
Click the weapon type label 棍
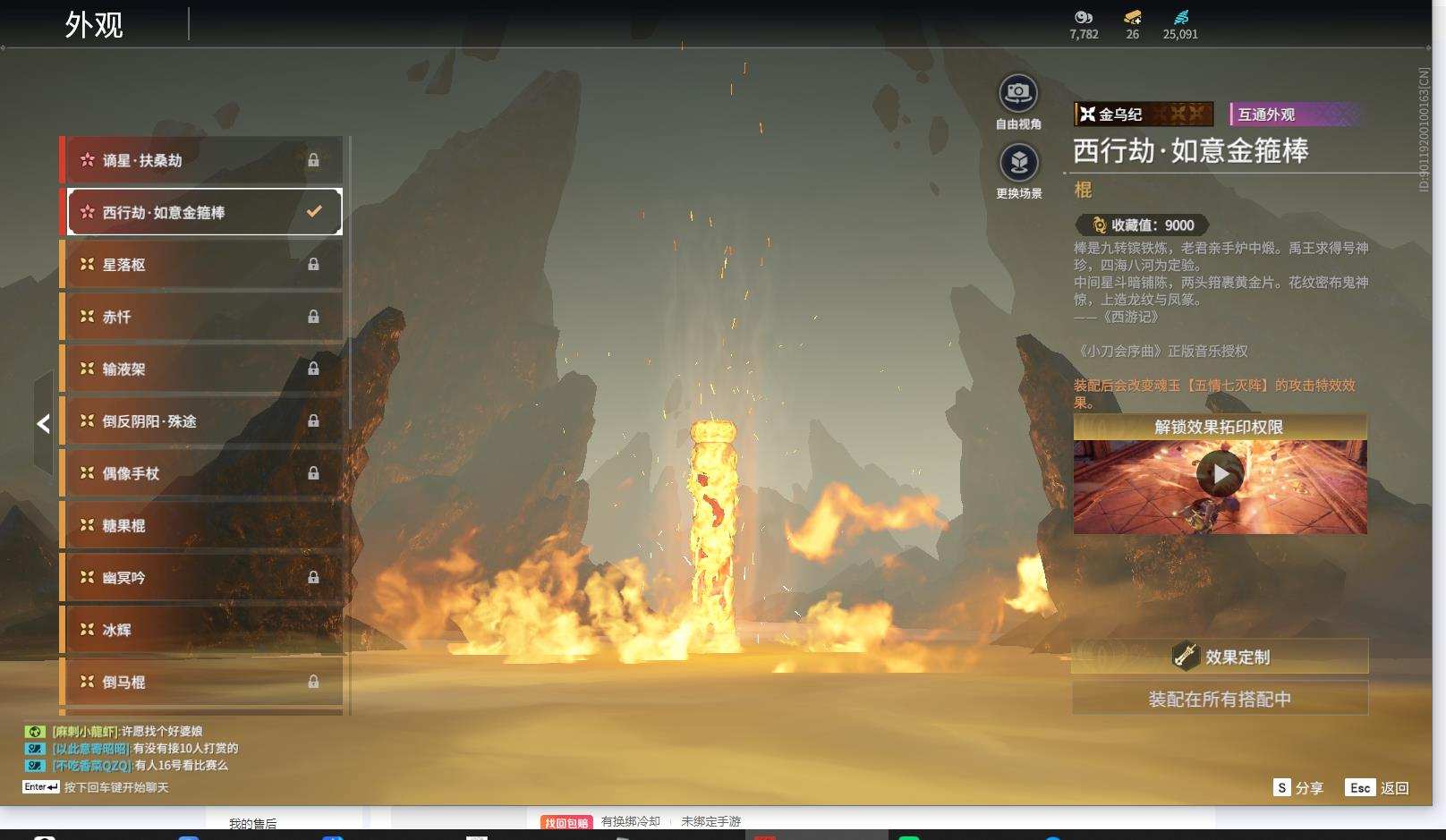1083,190
